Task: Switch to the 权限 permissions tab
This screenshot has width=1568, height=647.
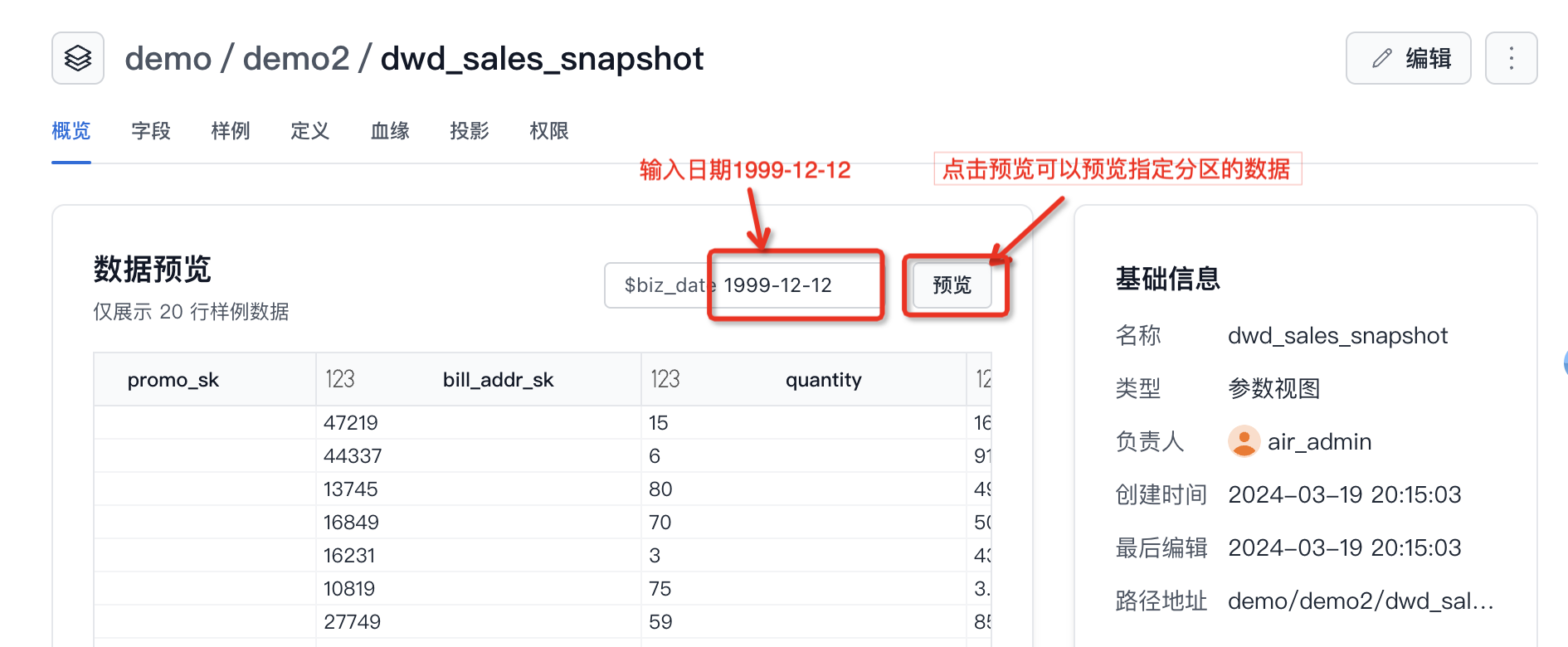Action: click(x=549, y=131)
